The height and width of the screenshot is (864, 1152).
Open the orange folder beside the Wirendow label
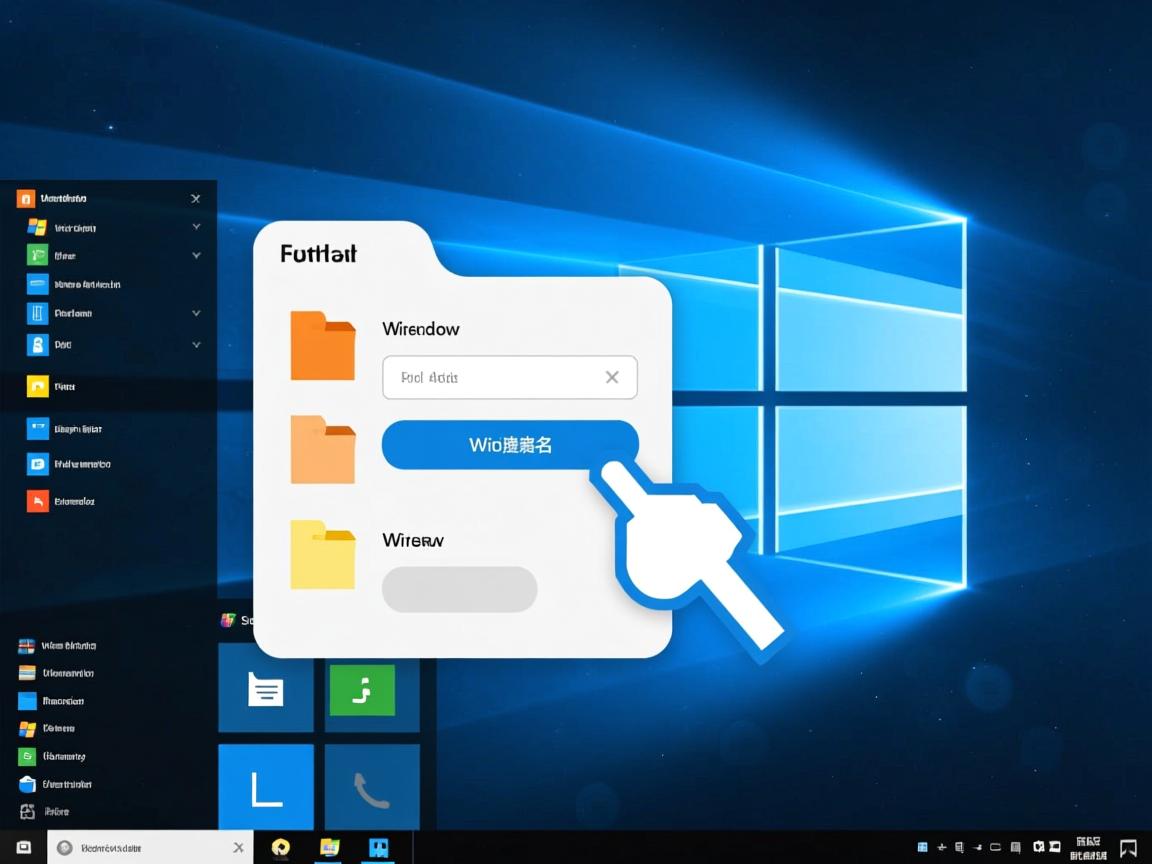pyautogui.click(x=322, y=345)
